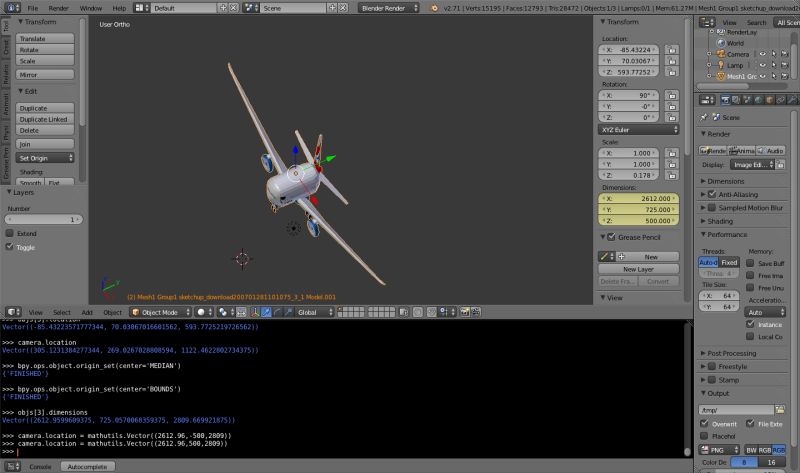
Task: Open the world properties tab icon
Action: point(758,100)
